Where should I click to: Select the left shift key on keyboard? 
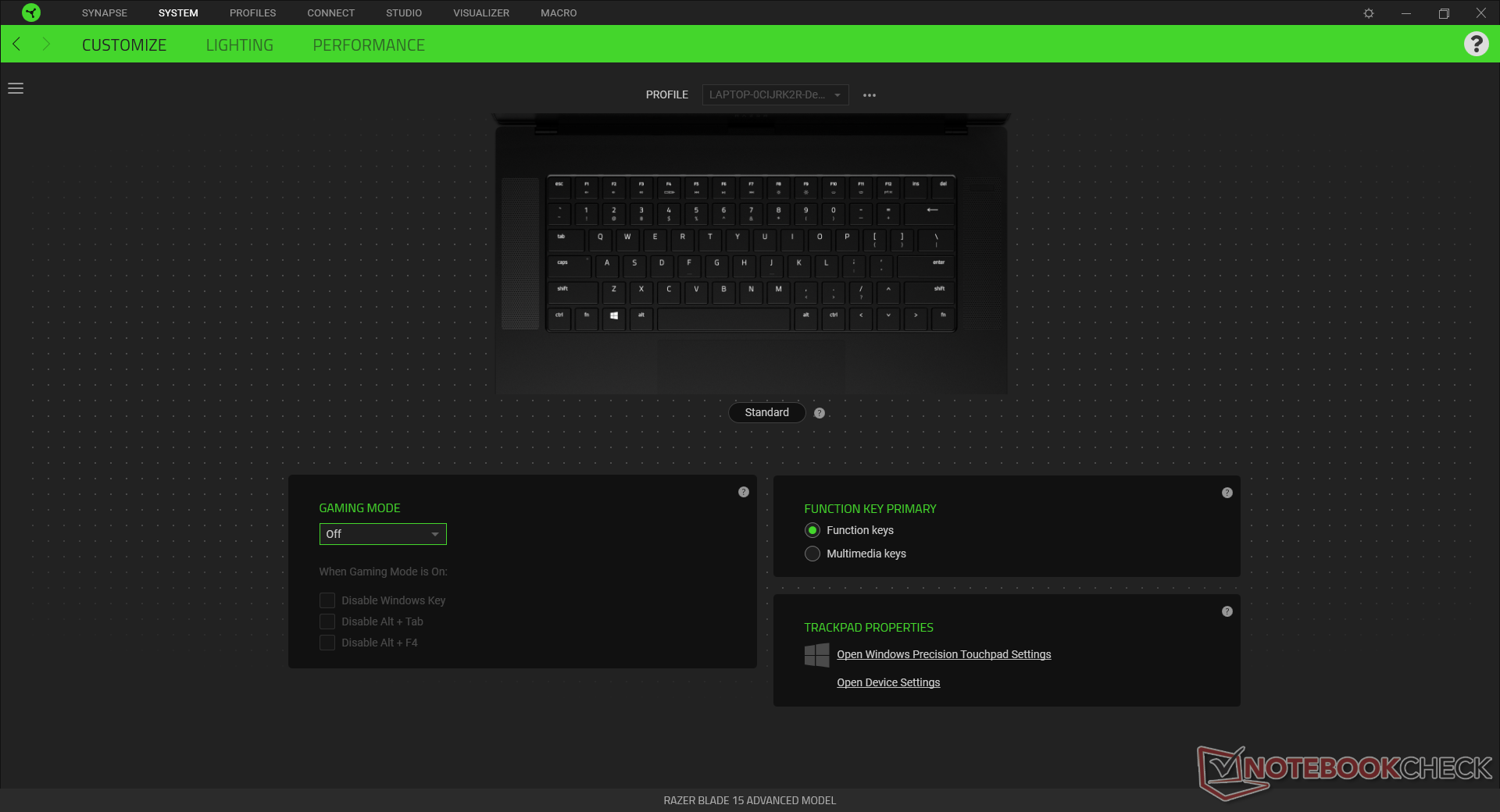(x=573, y=291)
